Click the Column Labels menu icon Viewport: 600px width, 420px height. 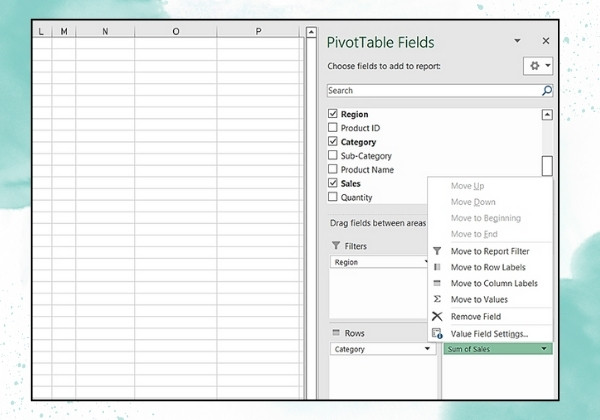click(x=437, y=283)
